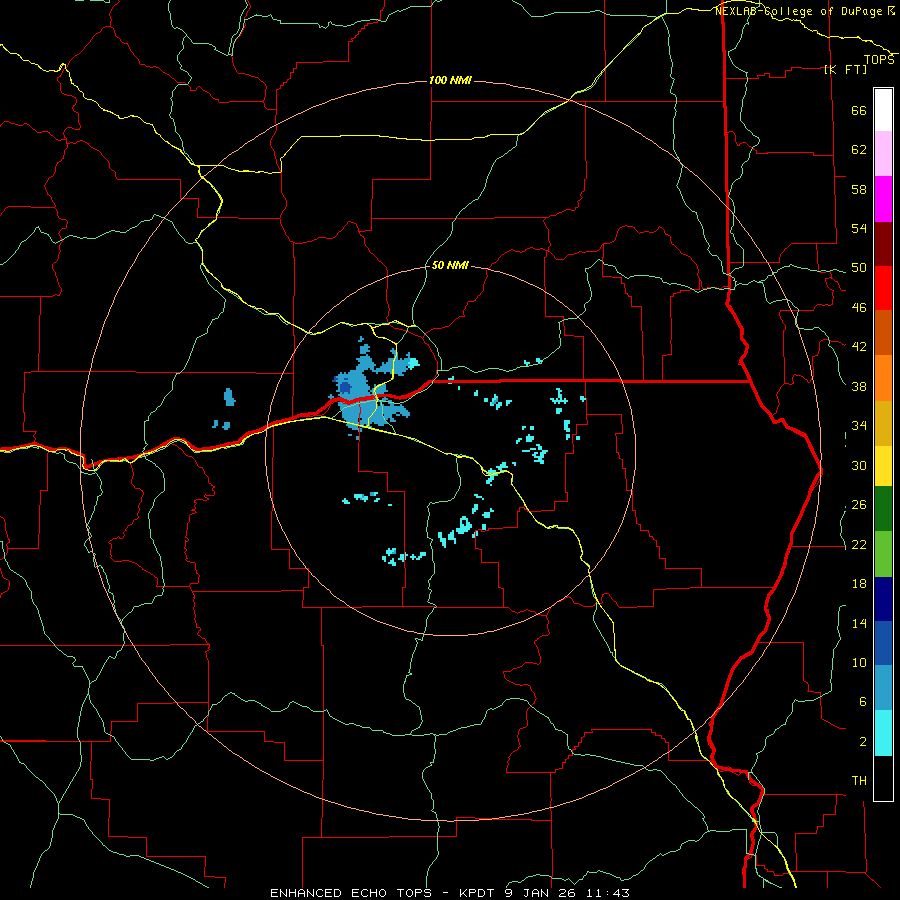Click the legend value '62'
Screen dimensions: 900x900
859,150
